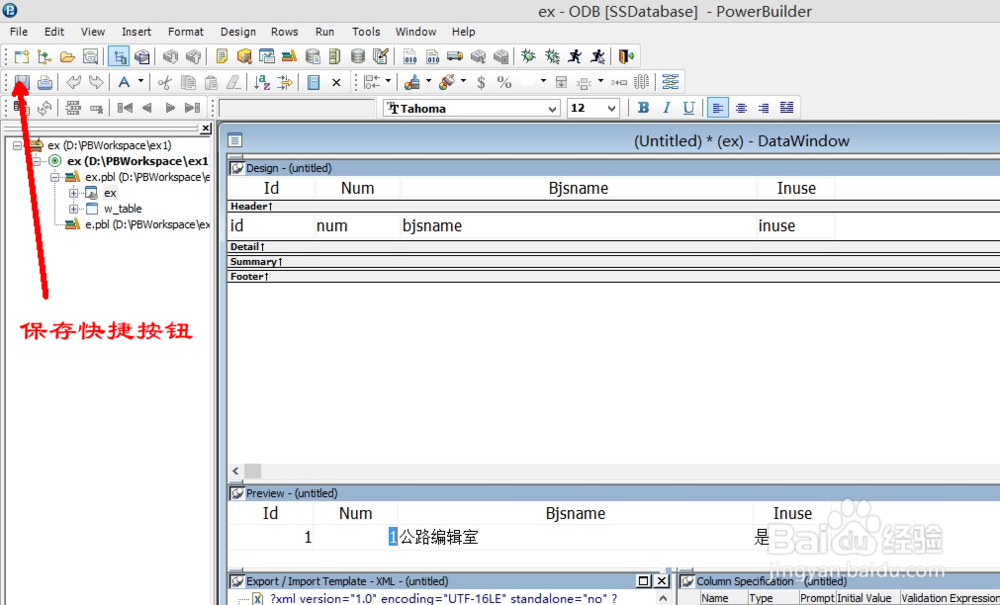
Task: Click the Header band bar
Action: [x=614, y=206]
